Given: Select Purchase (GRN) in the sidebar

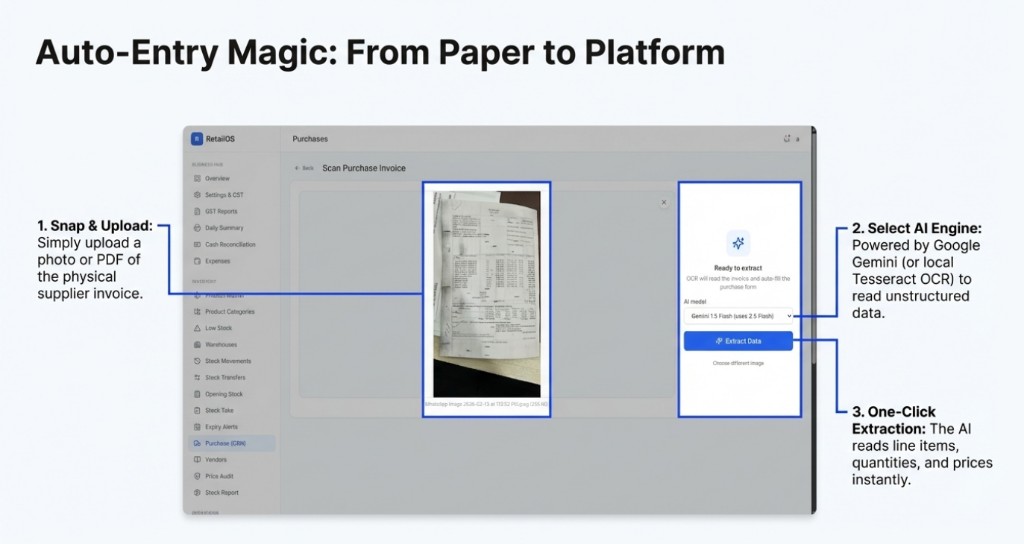Looking at the screenshot, I should (231, 443).
